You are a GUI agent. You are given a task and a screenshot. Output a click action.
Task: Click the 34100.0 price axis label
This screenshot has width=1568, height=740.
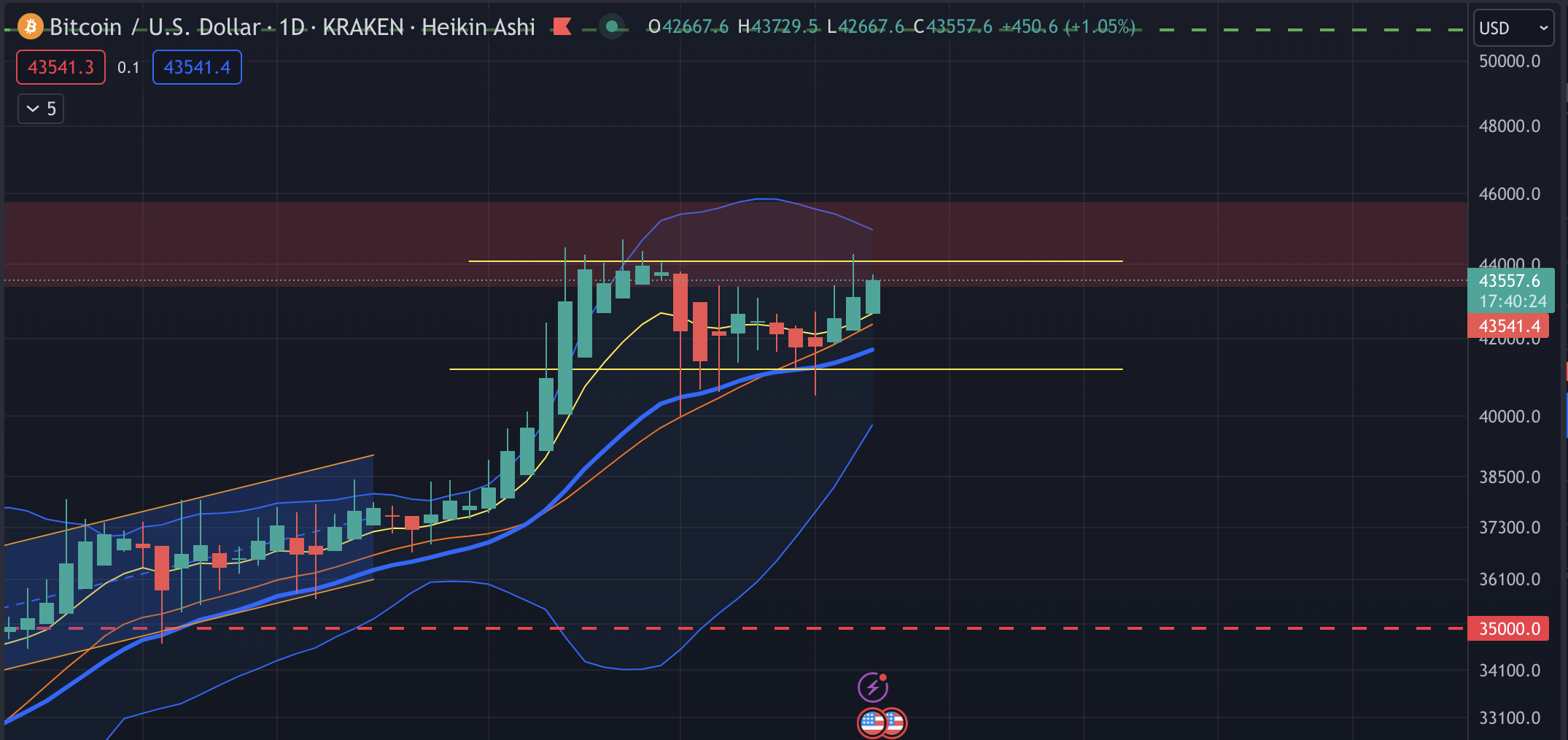click(x=1510, y=671)
